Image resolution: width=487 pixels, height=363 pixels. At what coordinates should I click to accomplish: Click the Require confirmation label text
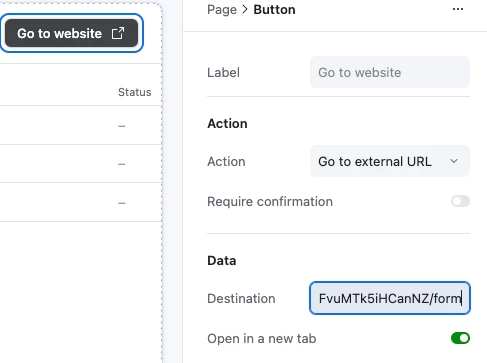pyautogui.click(x=270, y=202)
